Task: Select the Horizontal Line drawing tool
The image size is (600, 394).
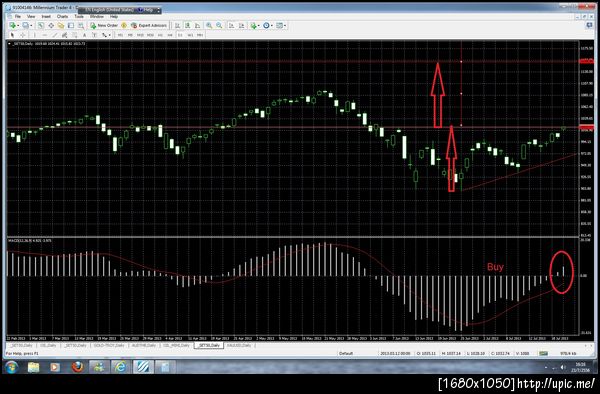Action: coord(44,35)
